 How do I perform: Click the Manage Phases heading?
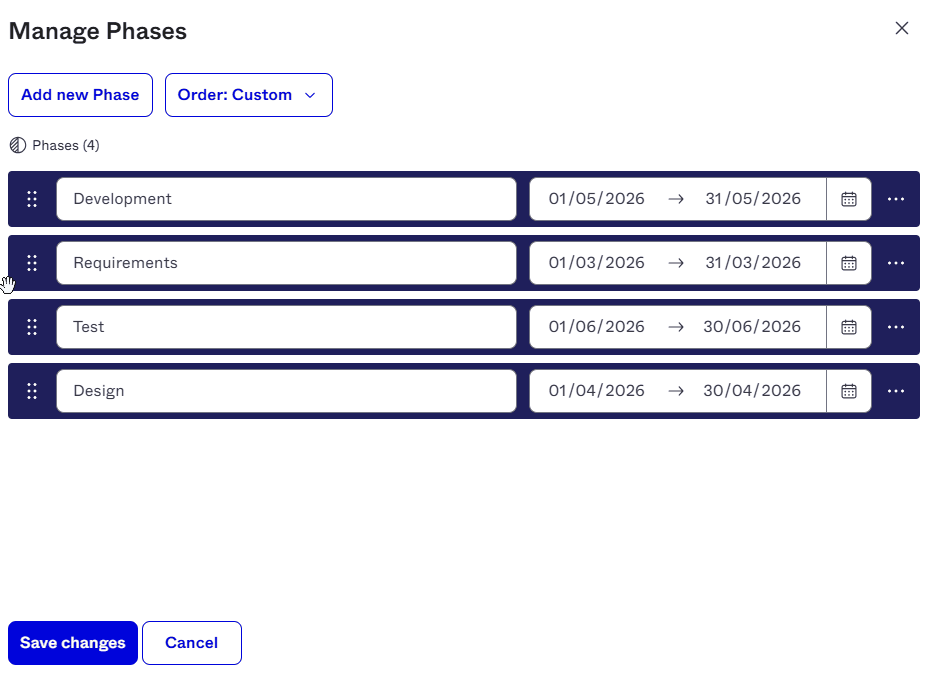click(98, 31)
